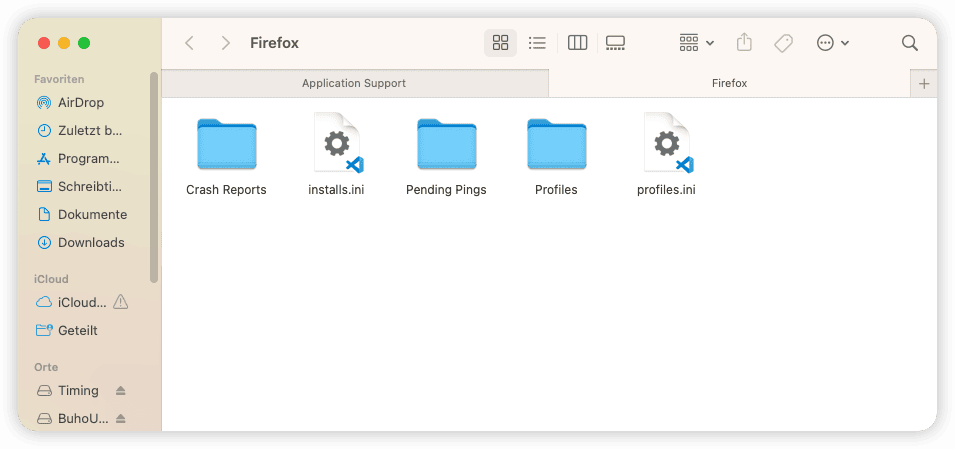Viewport: 955px width, 449px height.
Task: Select the Firefox tab
Action: pyautogui.click(x=730, y=83)
